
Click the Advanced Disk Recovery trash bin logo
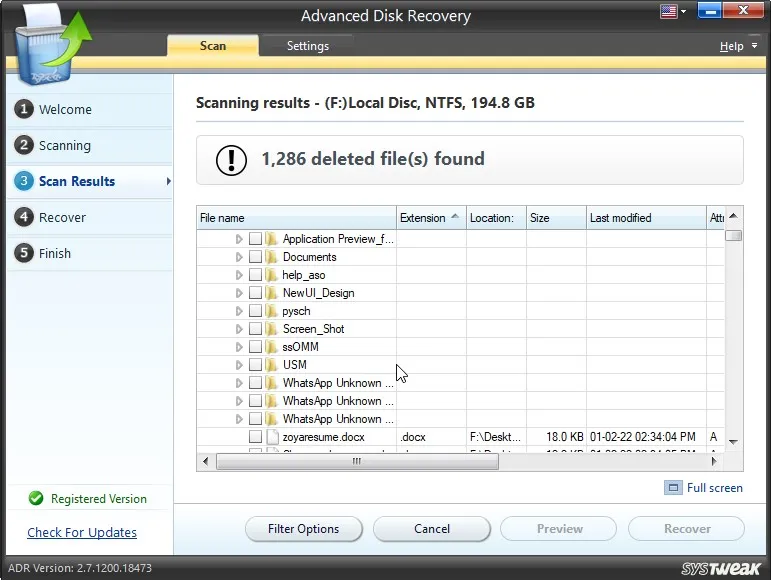click(x=52, y=47)
